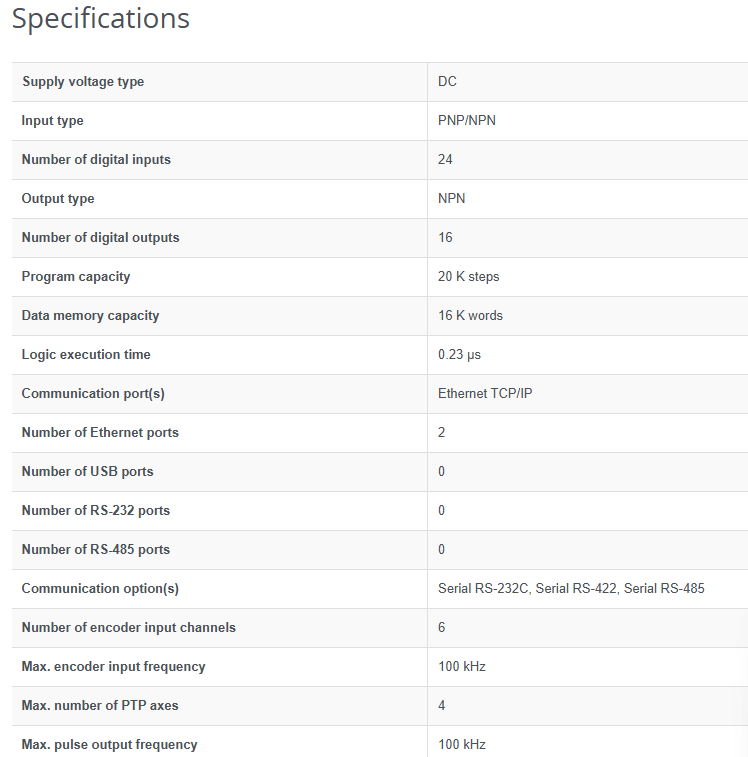Screen dimensions: 748x757
Task: Select the Ethernet TCP/IP value
Action: coord(485,394)
